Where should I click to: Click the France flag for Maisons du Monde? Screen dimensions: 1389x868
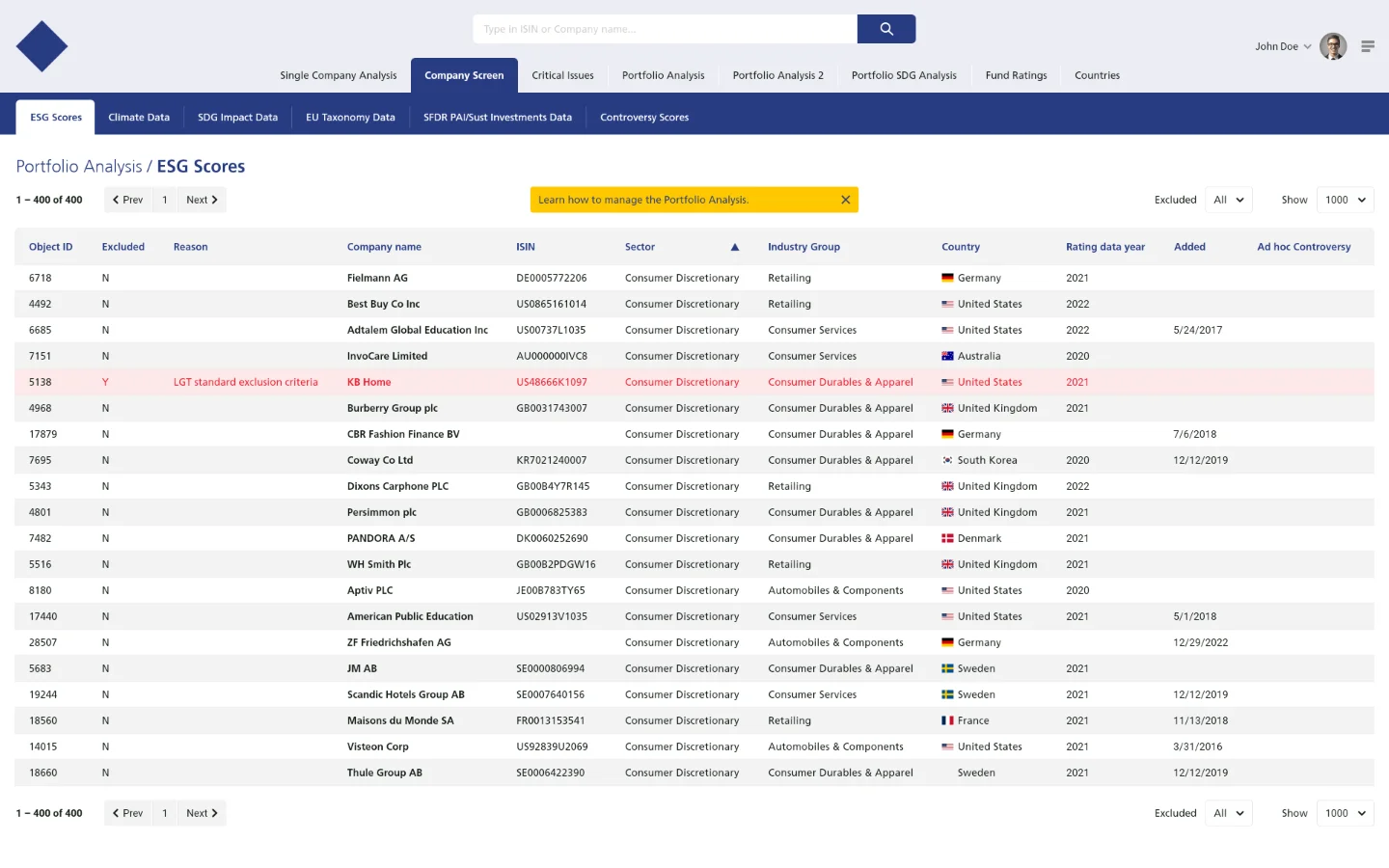tap(947, 720)
